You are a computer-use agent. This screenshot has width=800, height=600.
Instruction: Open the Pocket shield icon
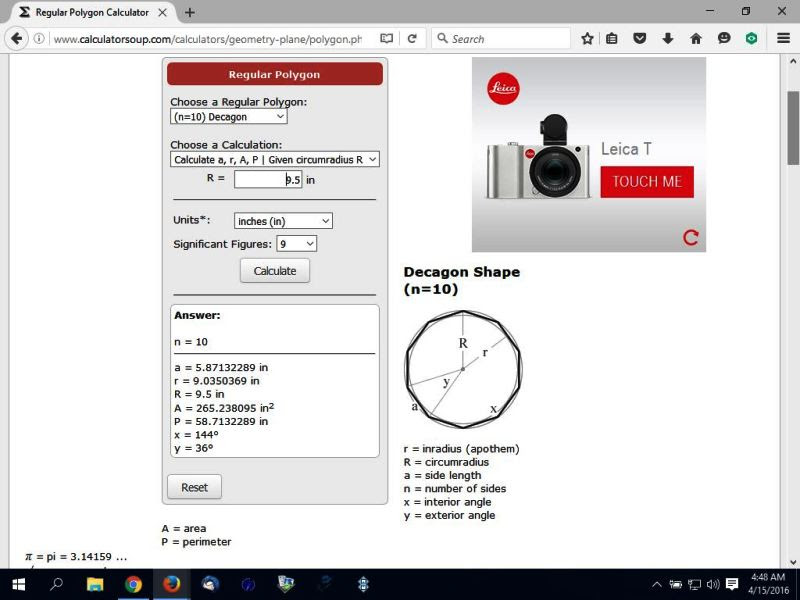[x=639, y=38]
